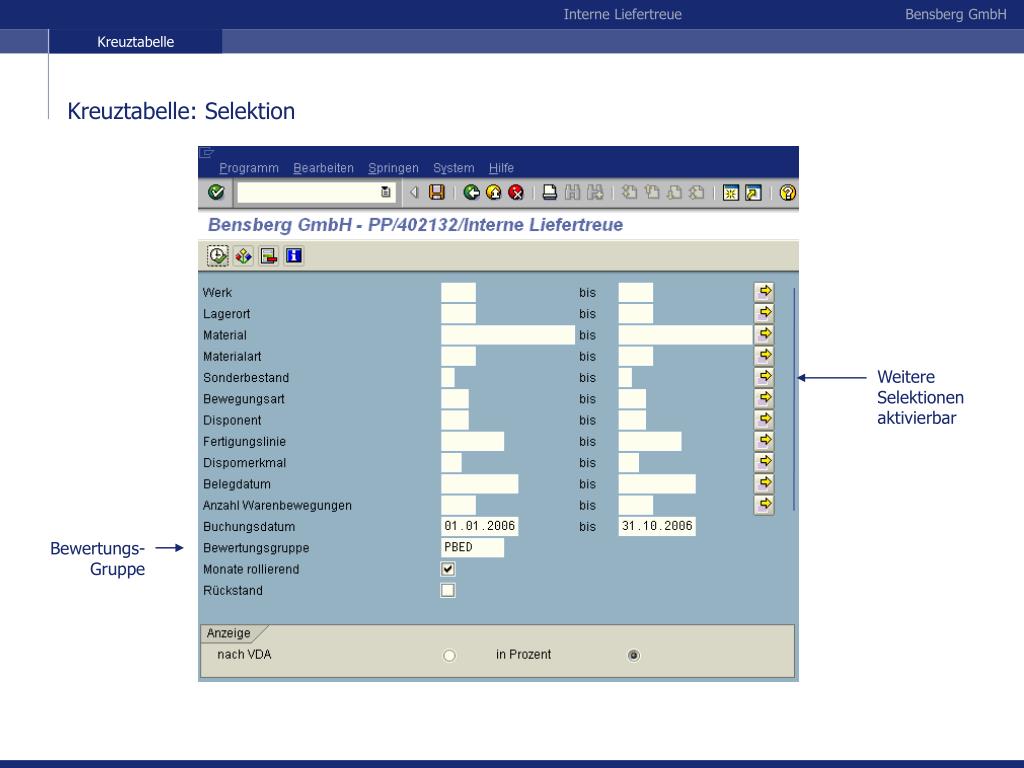Screen dimensions: 1024x768
Task: Open the System menu
Action: (453, 168)
